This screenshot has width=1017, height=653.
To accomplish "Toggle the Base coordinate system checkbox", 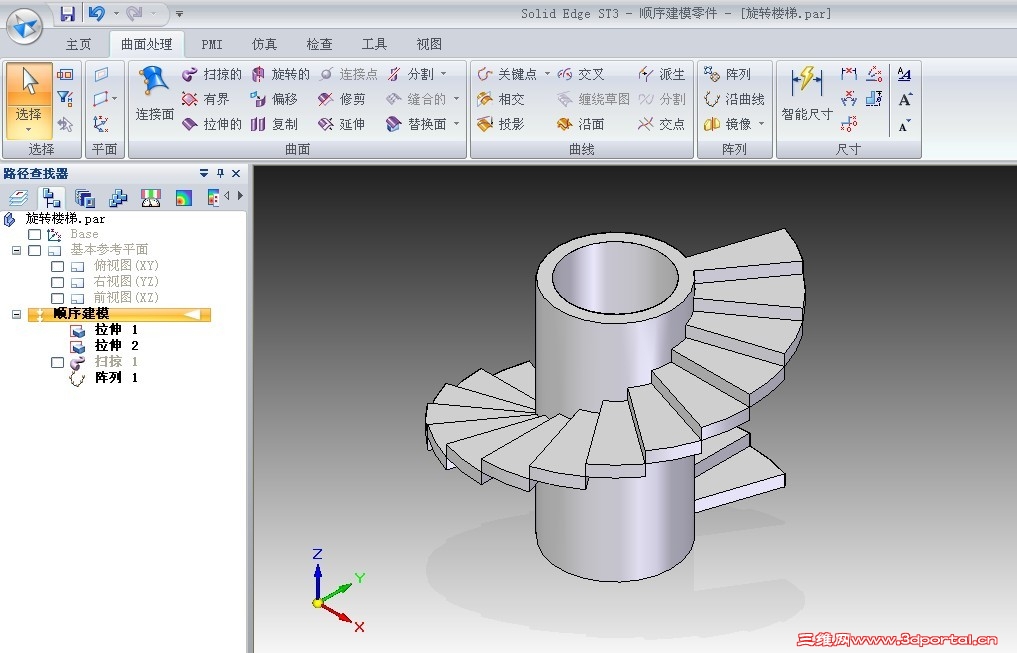I will coord(35,234).
